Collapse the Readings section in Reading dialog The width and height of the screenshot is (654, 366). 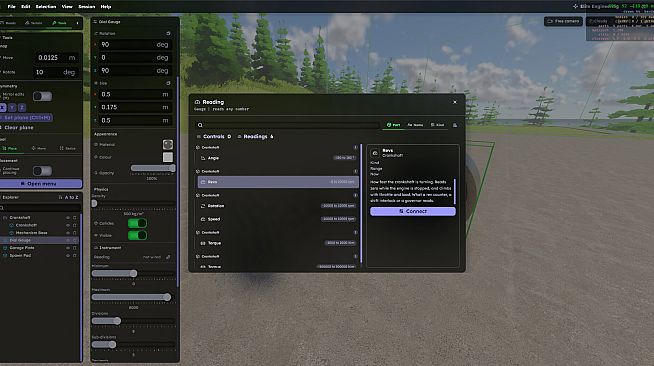click(x=255, y=136)
